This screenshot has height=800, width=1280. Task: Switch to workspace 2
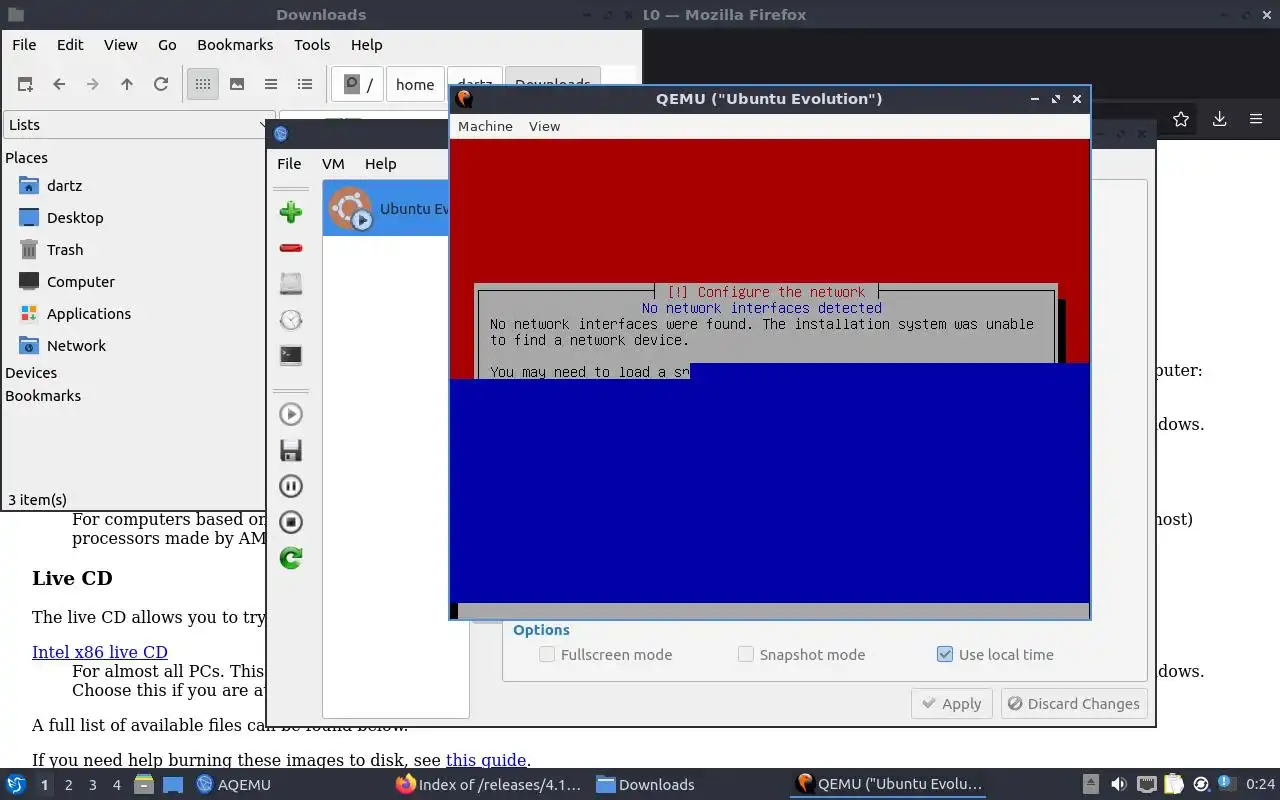pos(68,785)
